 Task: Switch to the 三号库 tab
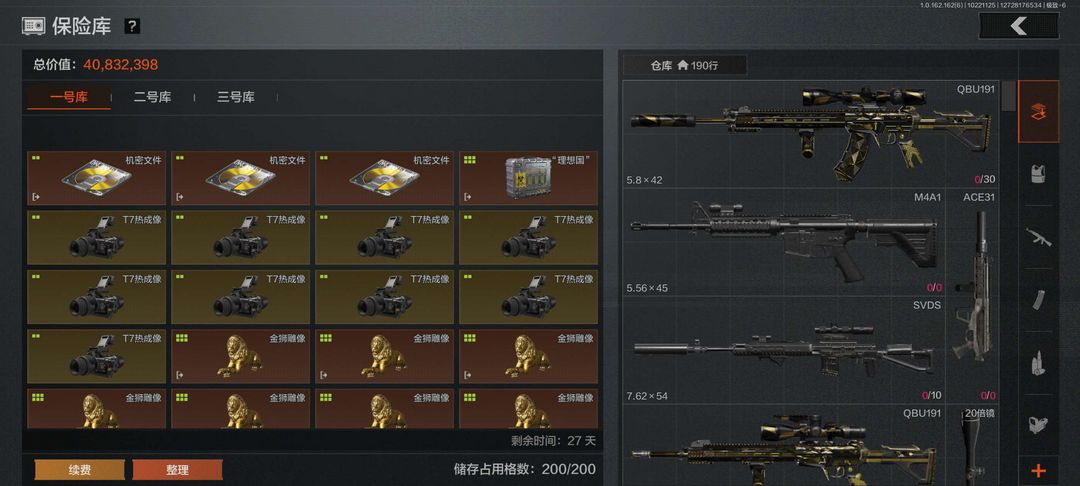(236, 97)
